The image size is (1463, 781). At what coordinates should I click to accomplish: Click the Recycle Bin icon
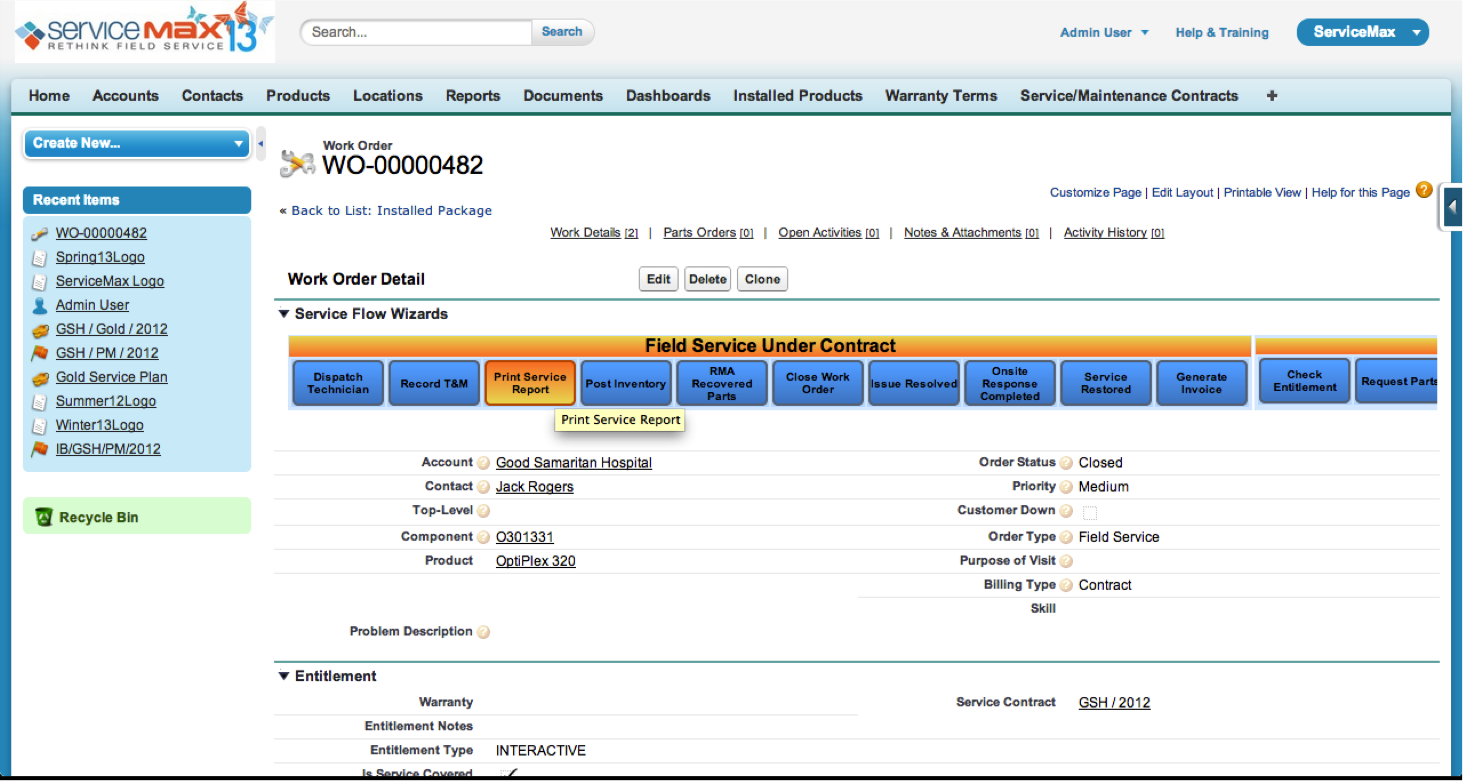43,517
